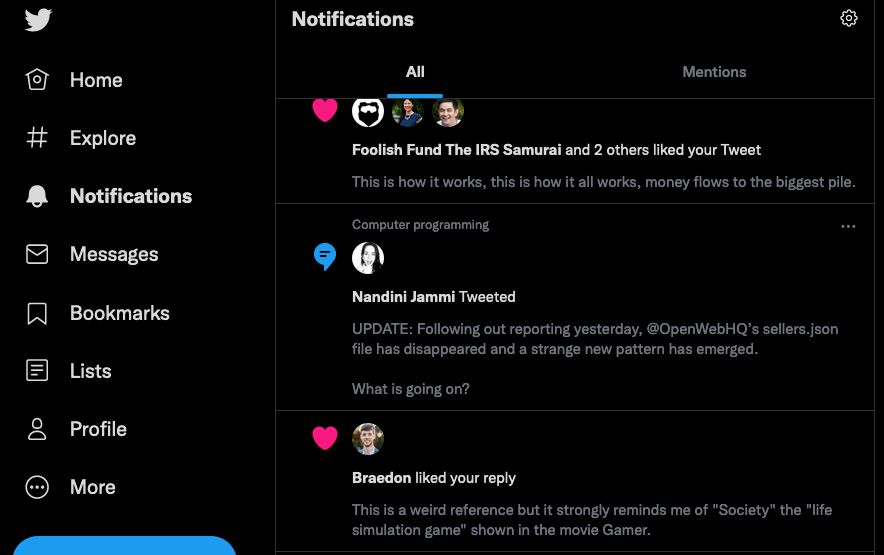Click Braedon's profile picture
The image size is (884, 555).
368,438
